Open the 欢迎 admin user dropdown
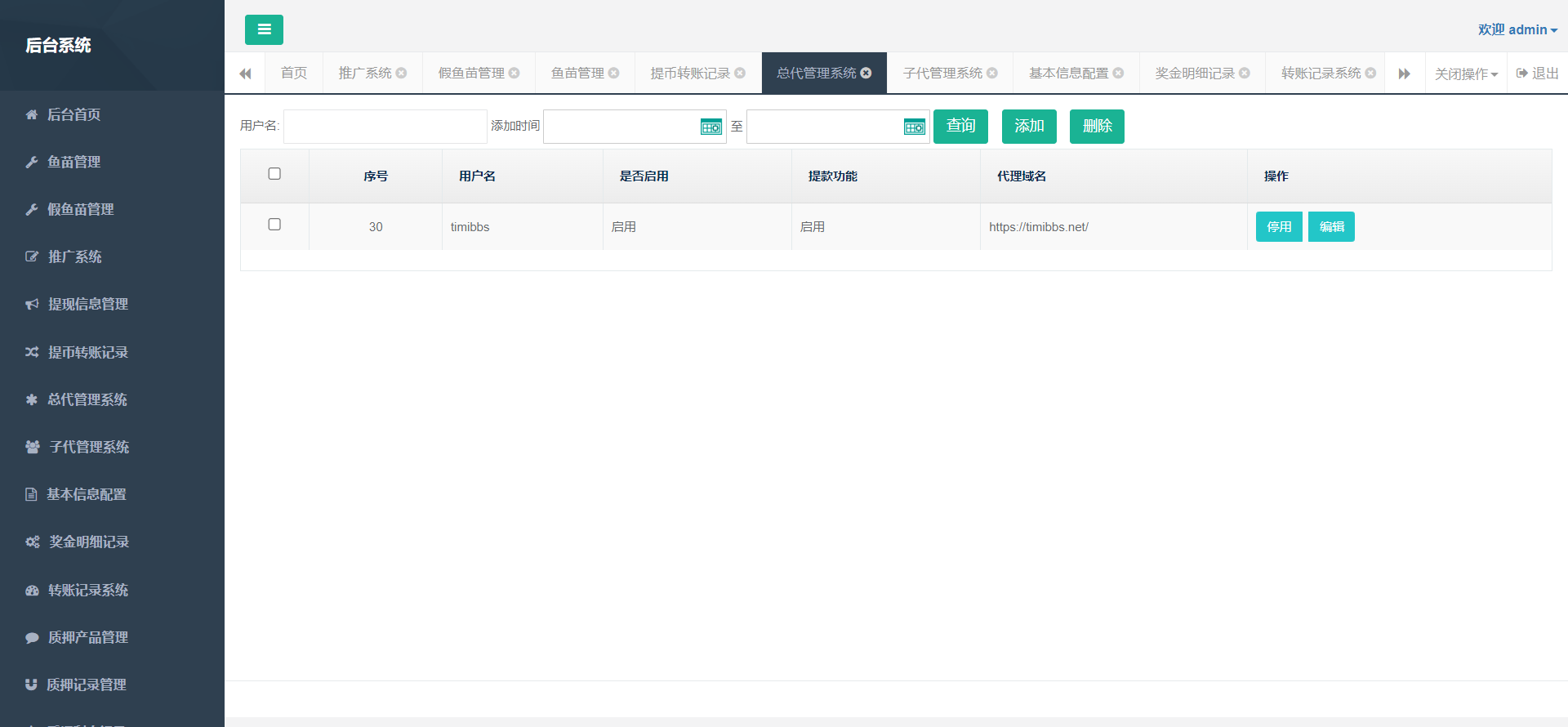This screenshot has width=1568, height=727. click(1517, 29)
